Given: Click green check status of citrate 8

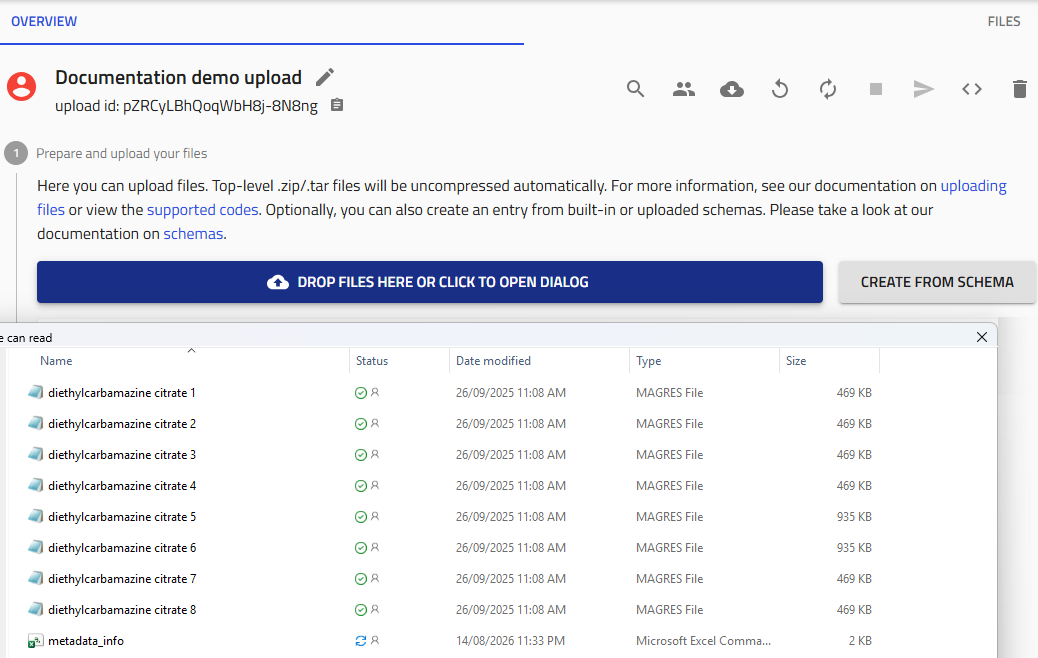Looking at the screenshot, I should 361,609.
